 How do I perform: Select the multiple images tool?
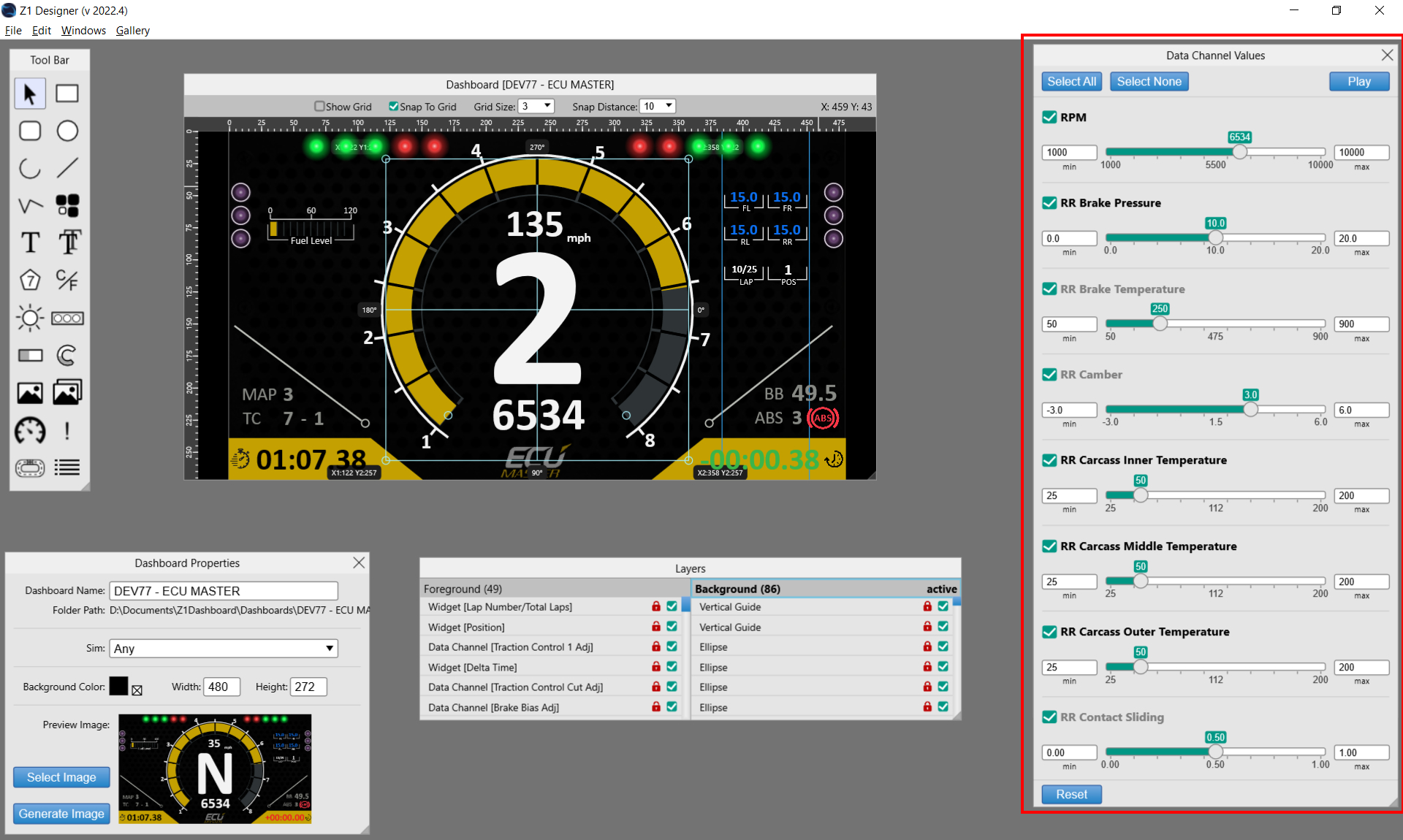(x=67, y=392)
